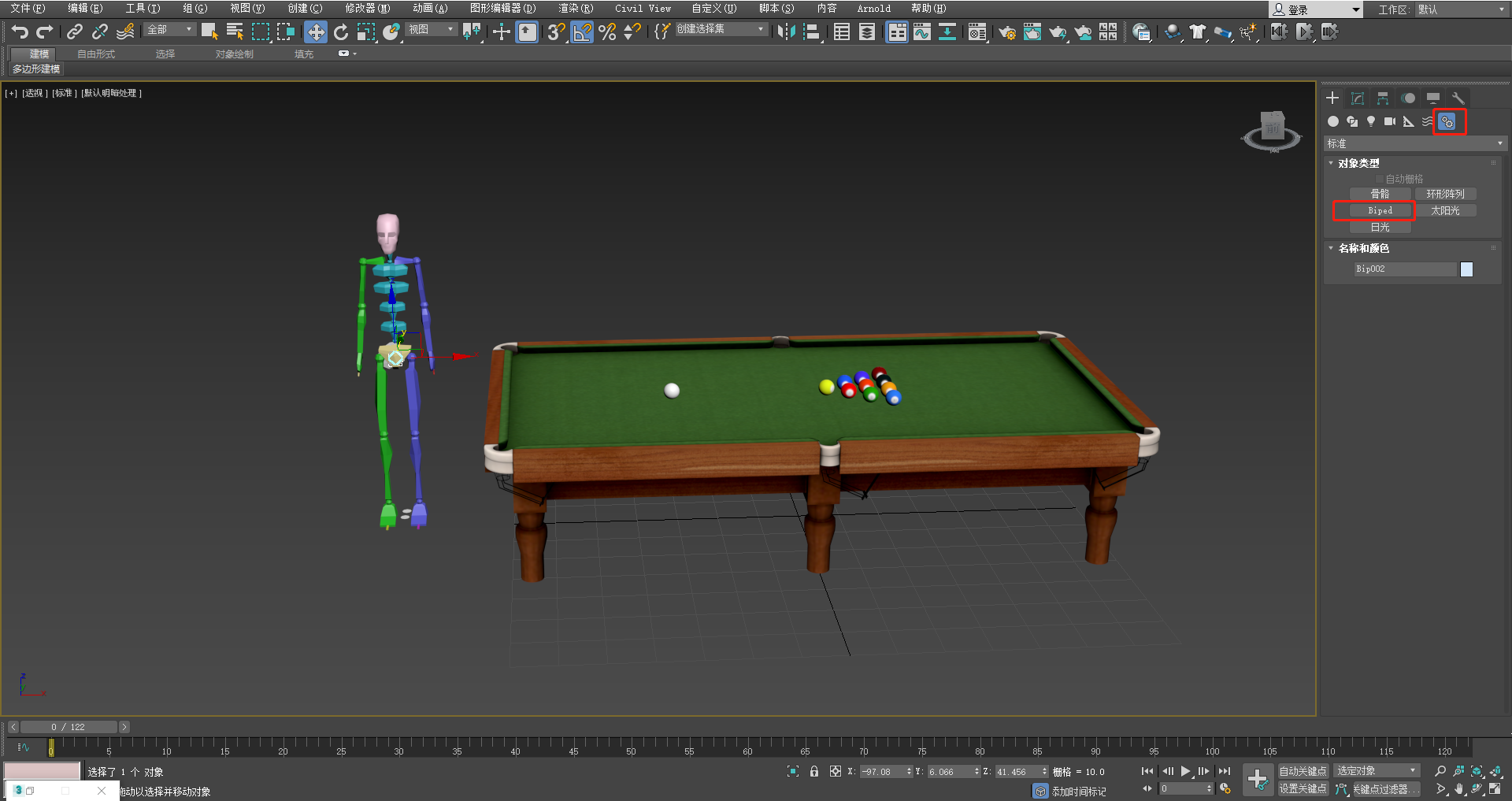Open the 全部 selection filter dropdown
Viewport: 1512px width, 801px height.
[170, 30]
